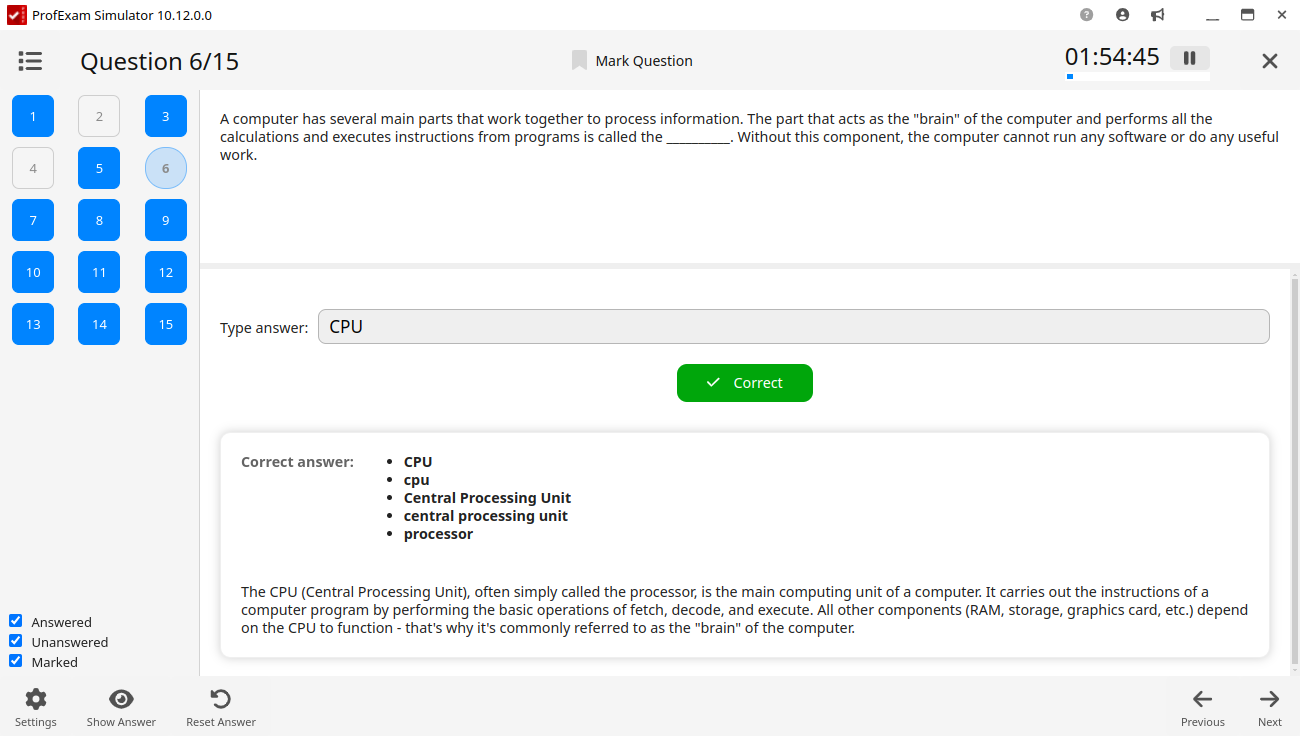1300x736 pixels.
Task: Open Settings gear icon
Action: click(36, 700)
